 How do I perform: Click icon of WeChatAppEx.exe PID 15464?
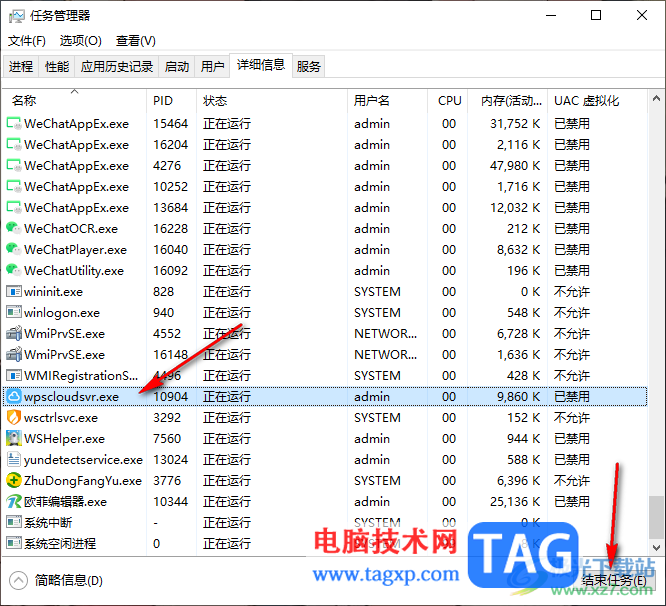click(14, 124)
